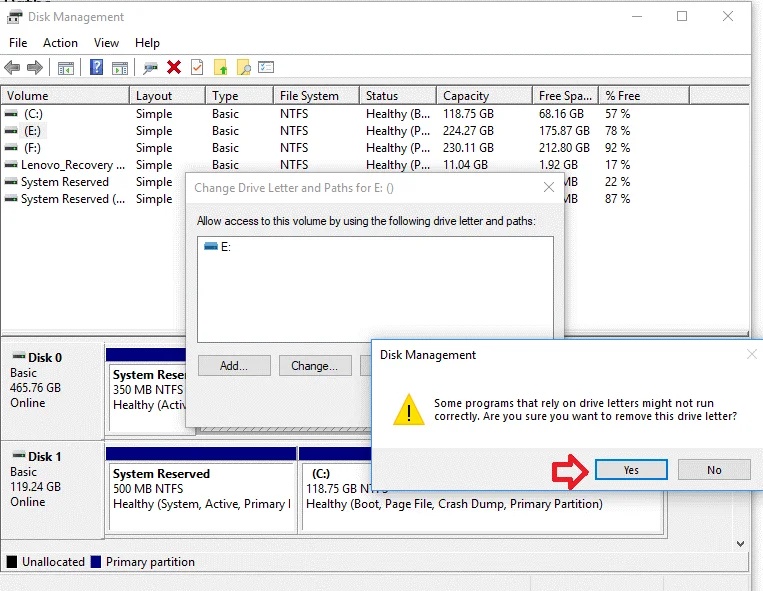Click the Forward arrow toolbar icon
Viewport: 763px width, 591px height.
point(35,67)
